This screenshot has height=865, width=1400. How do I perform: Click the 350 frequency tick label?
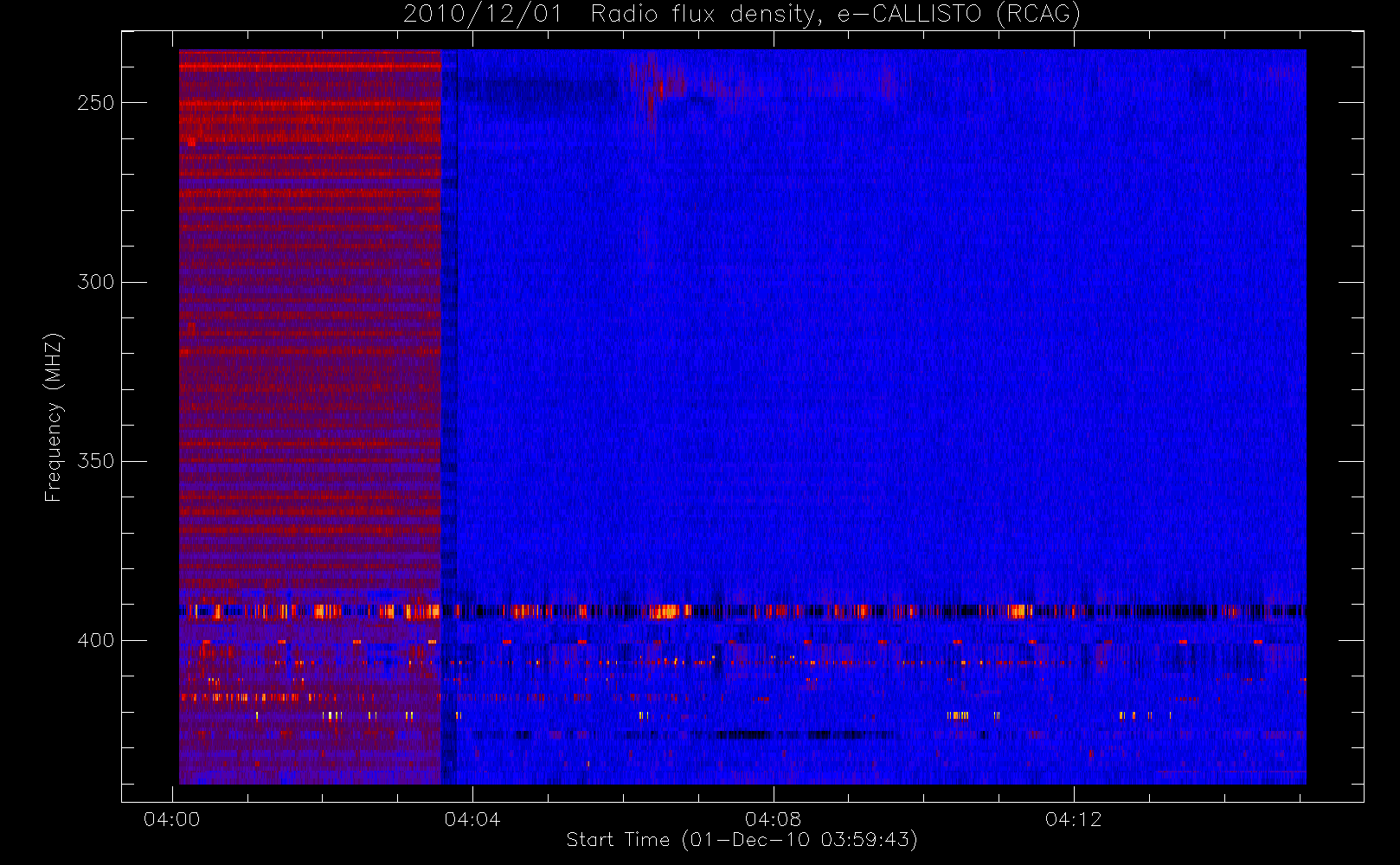(95, 461)
